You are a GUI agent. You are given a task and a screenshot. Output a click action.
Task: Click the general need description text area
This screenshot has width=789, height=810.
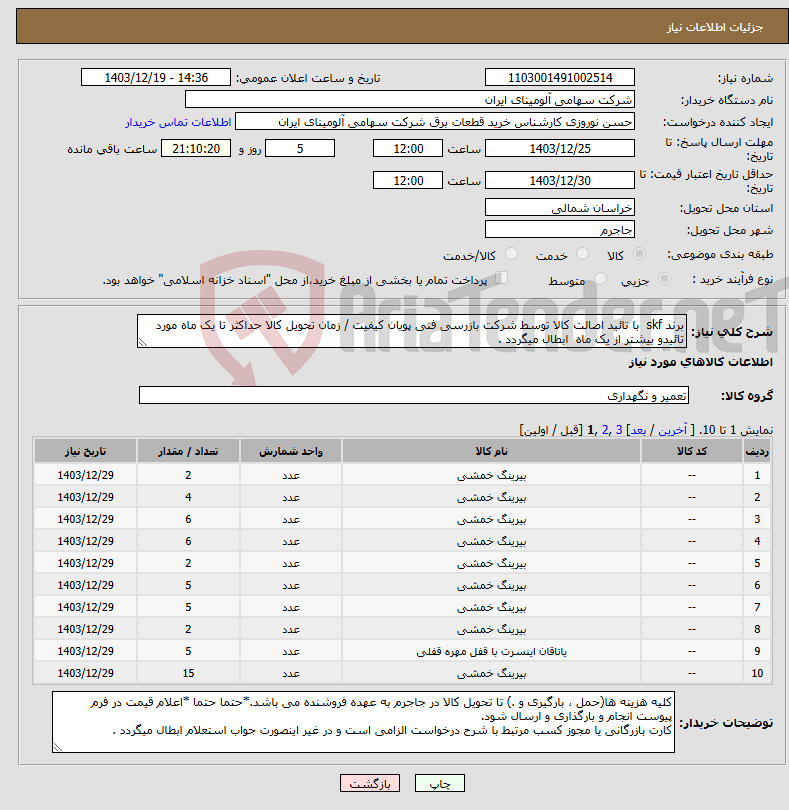coord(412,332)
